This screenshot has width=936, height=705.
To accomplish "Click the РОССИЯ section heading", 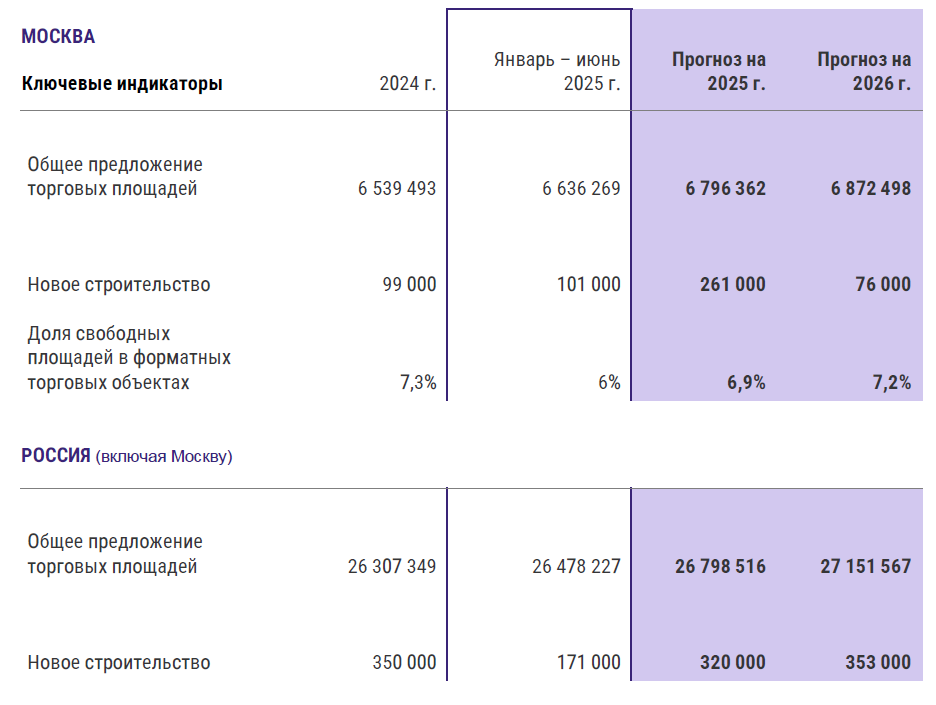I will (x=56, y=456).
